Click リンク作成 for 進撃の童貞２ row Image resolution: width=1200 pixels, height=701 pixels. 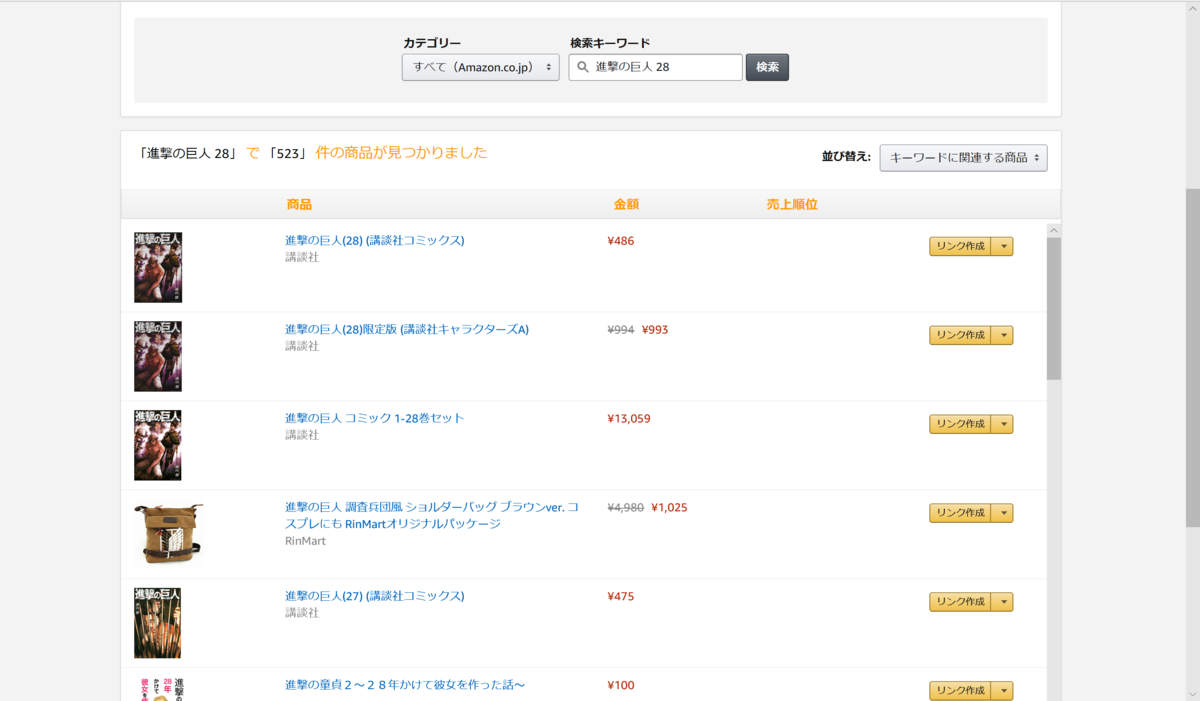[960, 690]
